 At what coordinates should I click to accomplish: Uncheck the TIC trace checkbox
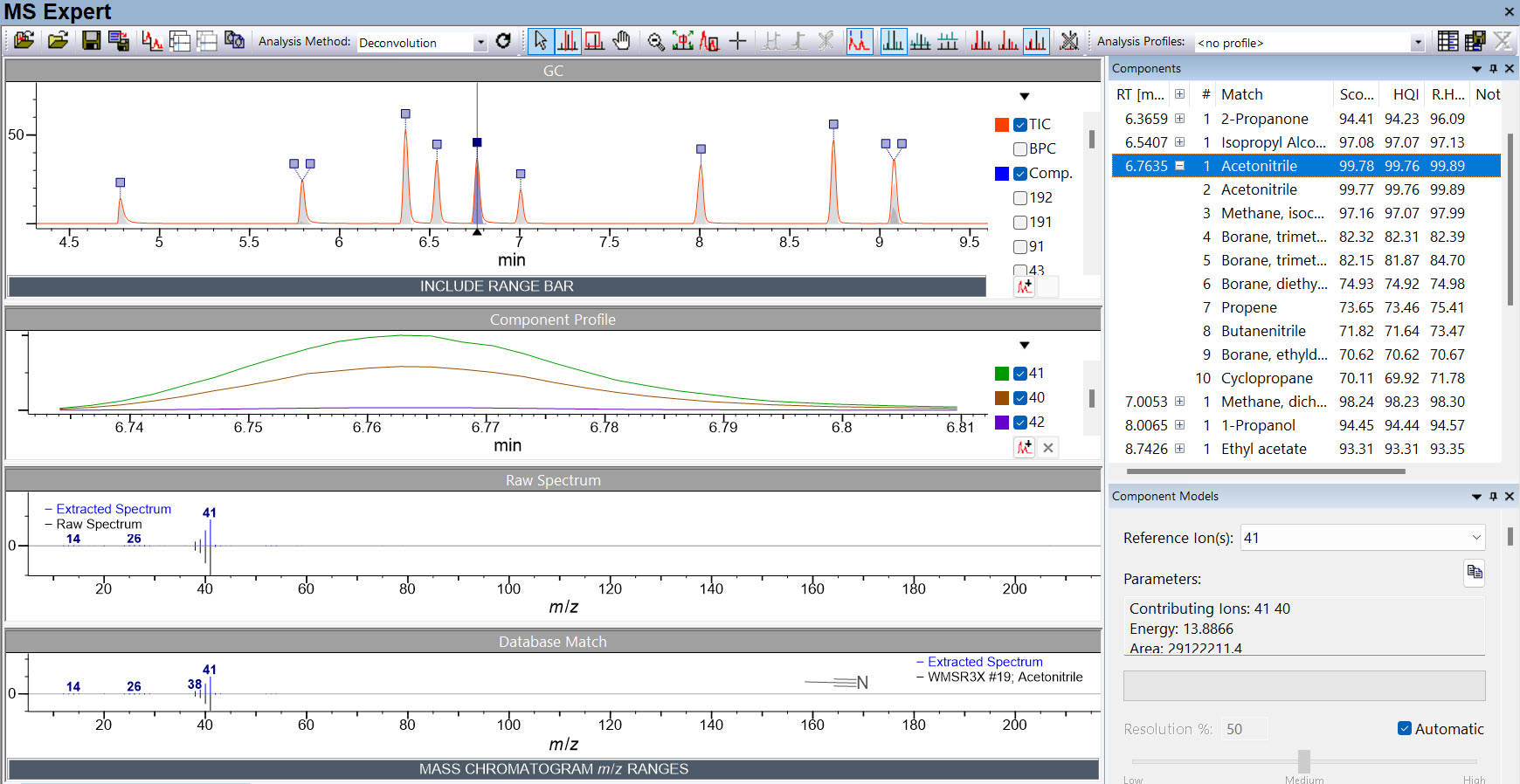(1019, 125)
